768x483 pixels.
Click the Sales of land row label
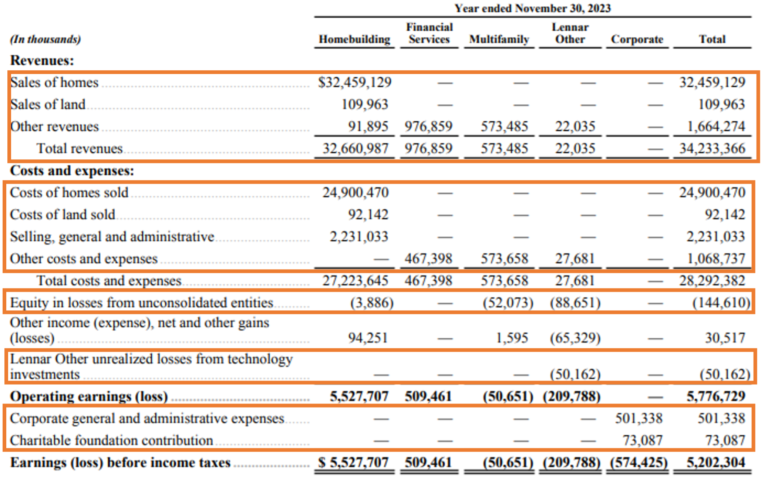click(48, 104)
